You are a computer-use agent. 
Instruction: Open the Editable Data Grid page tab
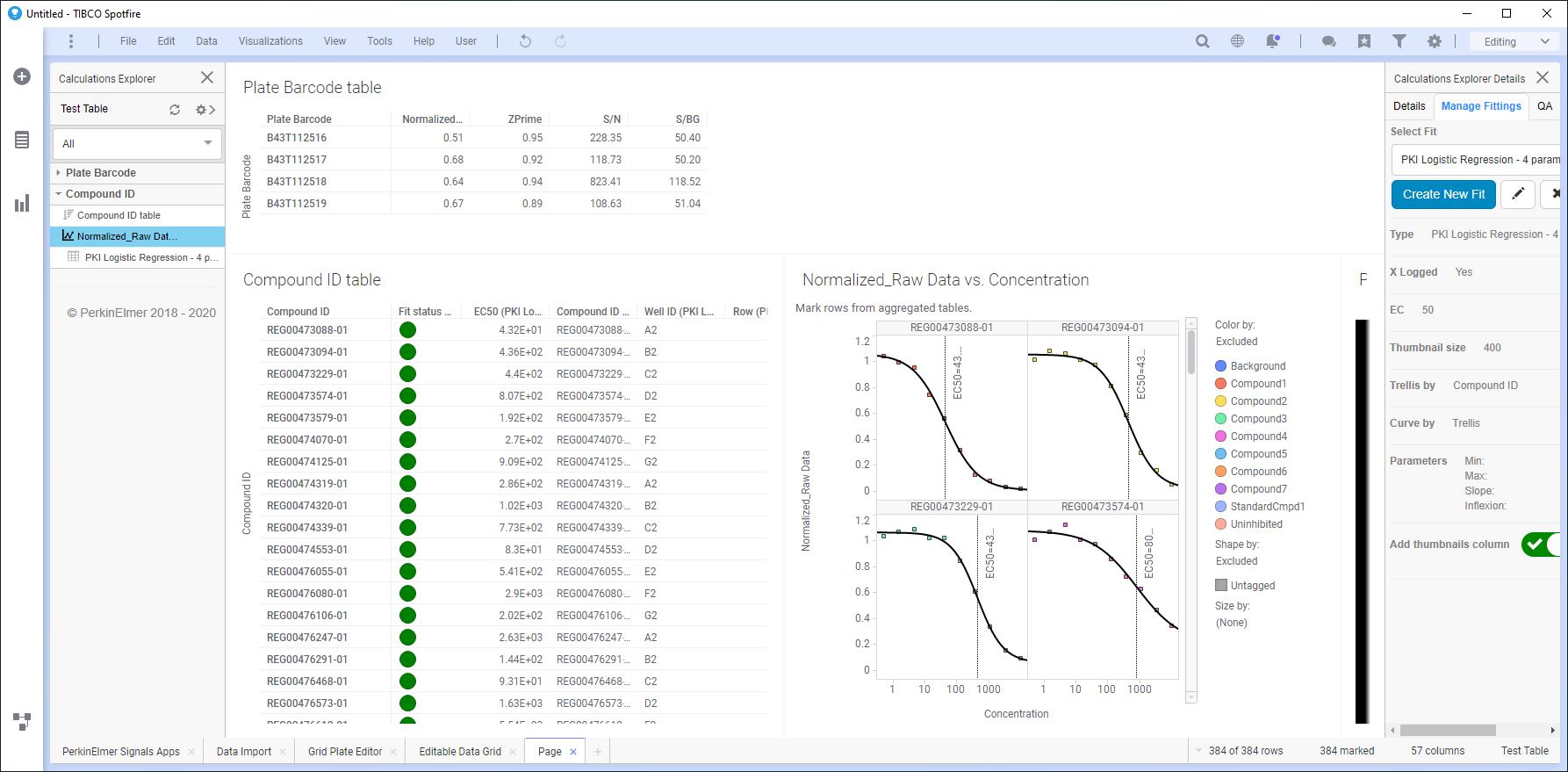460,752
